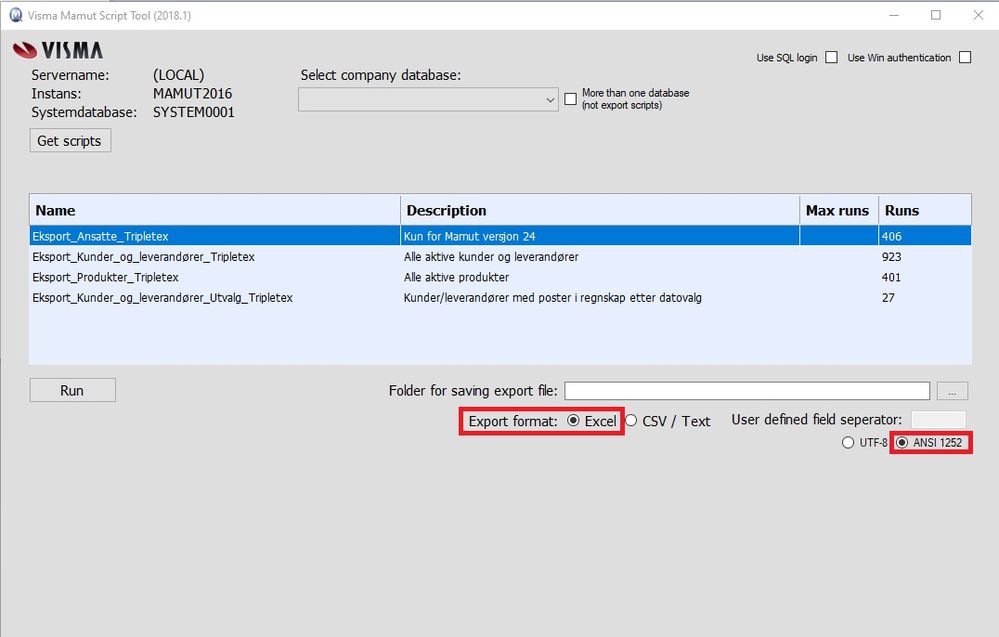Click runs value 923

(891, 257)
